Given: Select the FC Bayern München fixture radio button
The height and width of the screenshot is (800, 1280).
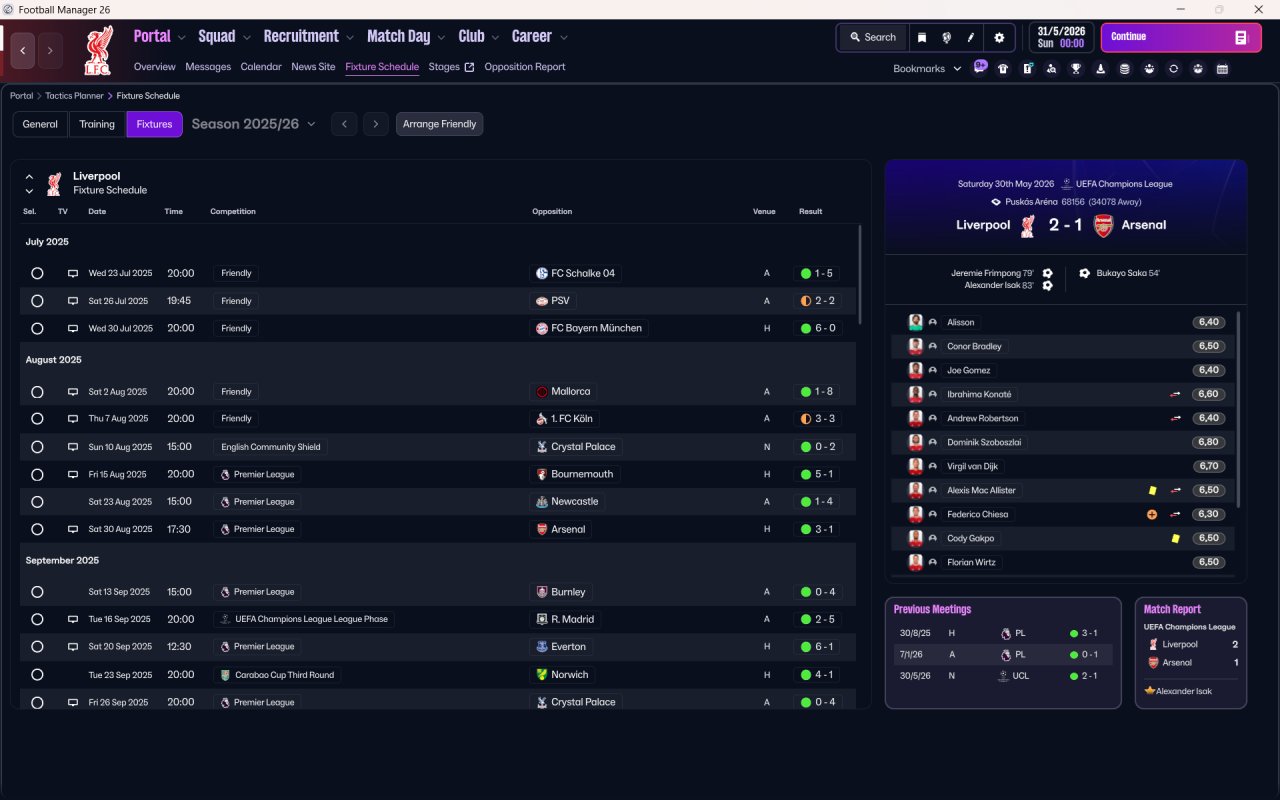Looking at the screenshot, I should coord(37,328).
